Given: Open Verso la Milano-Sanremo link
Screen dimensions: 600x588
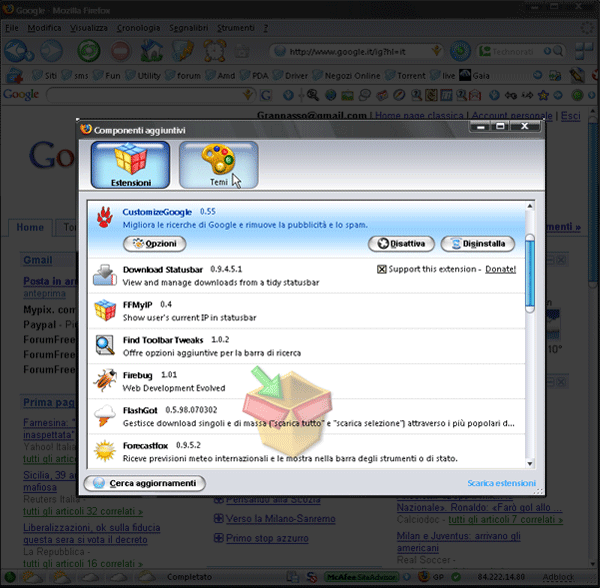Looking at the screenshot, I should coord(280,519).
